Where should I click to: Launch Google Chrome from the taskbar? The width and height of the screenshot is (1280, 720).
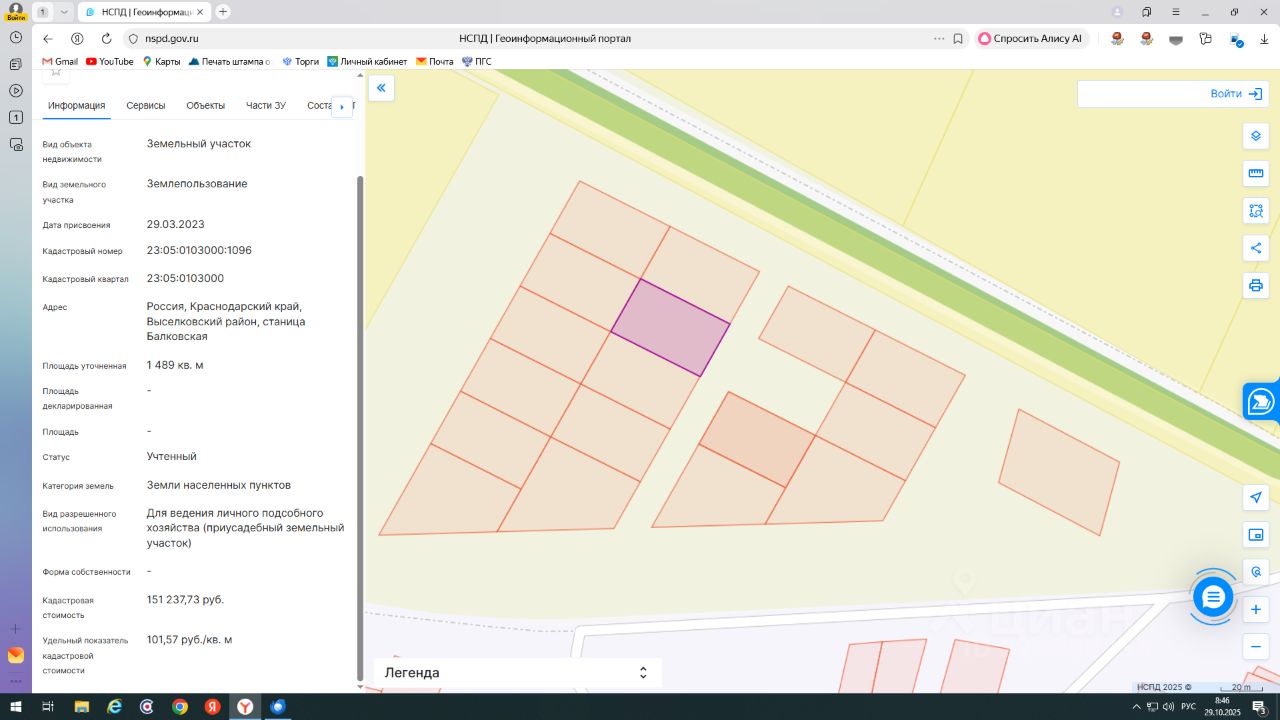point(180,707)
